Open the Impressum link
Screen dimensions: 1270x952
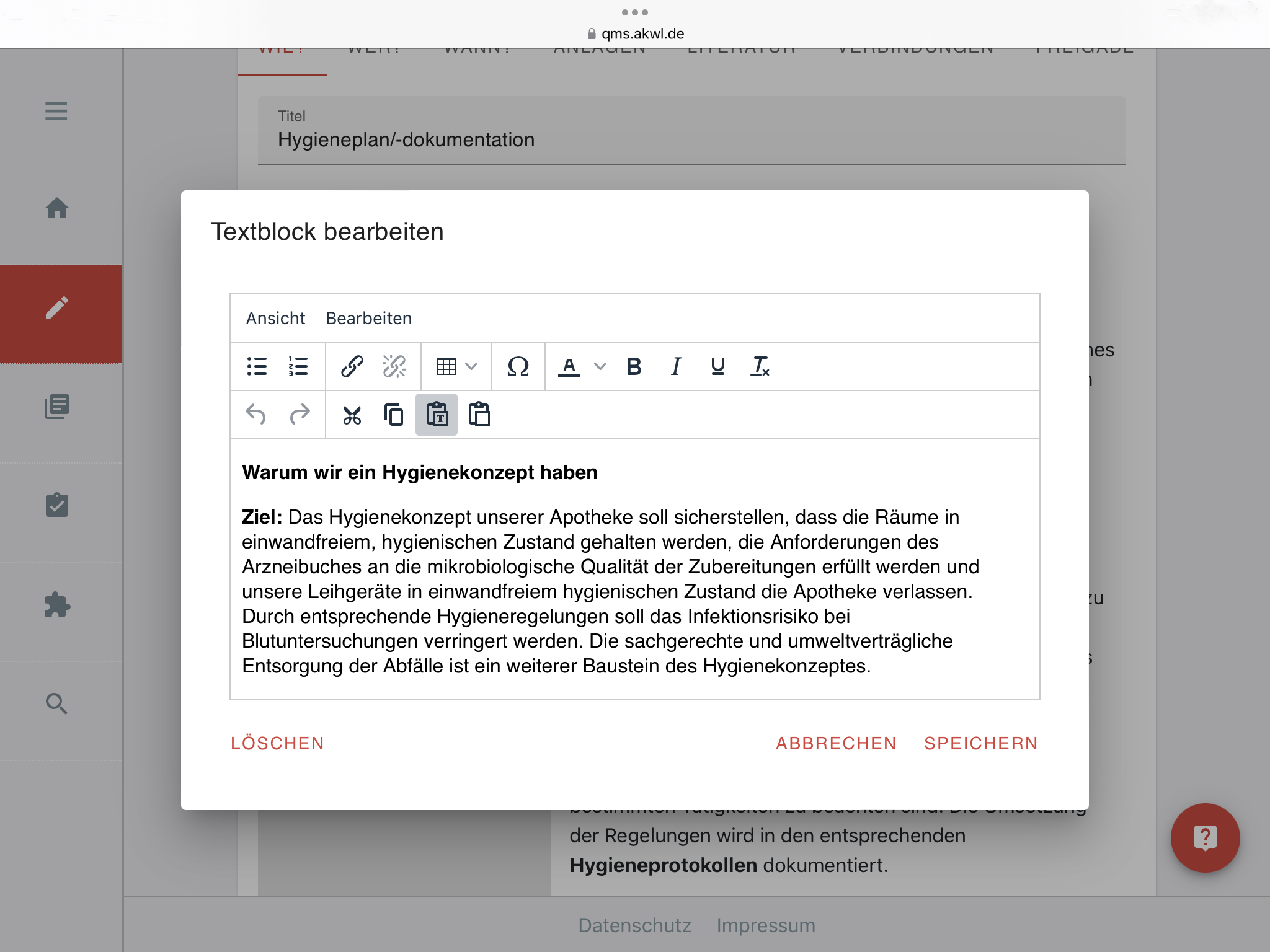click(x=766, y=925)
